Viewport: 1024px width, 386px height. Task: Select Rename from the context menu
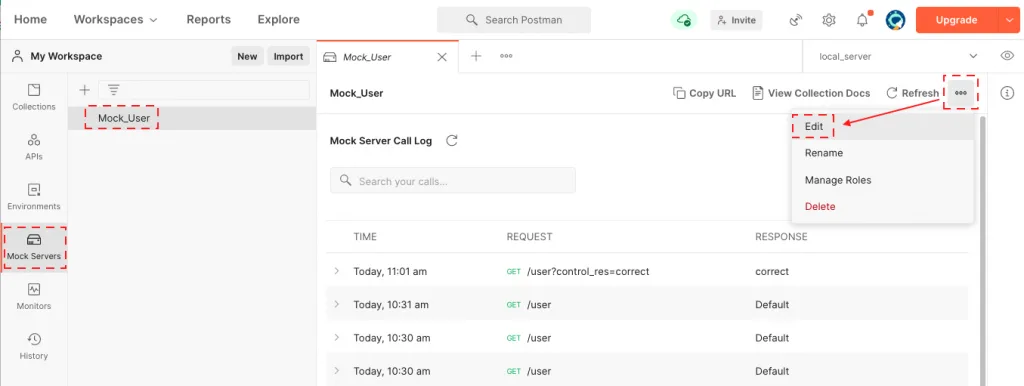[882, 153]
